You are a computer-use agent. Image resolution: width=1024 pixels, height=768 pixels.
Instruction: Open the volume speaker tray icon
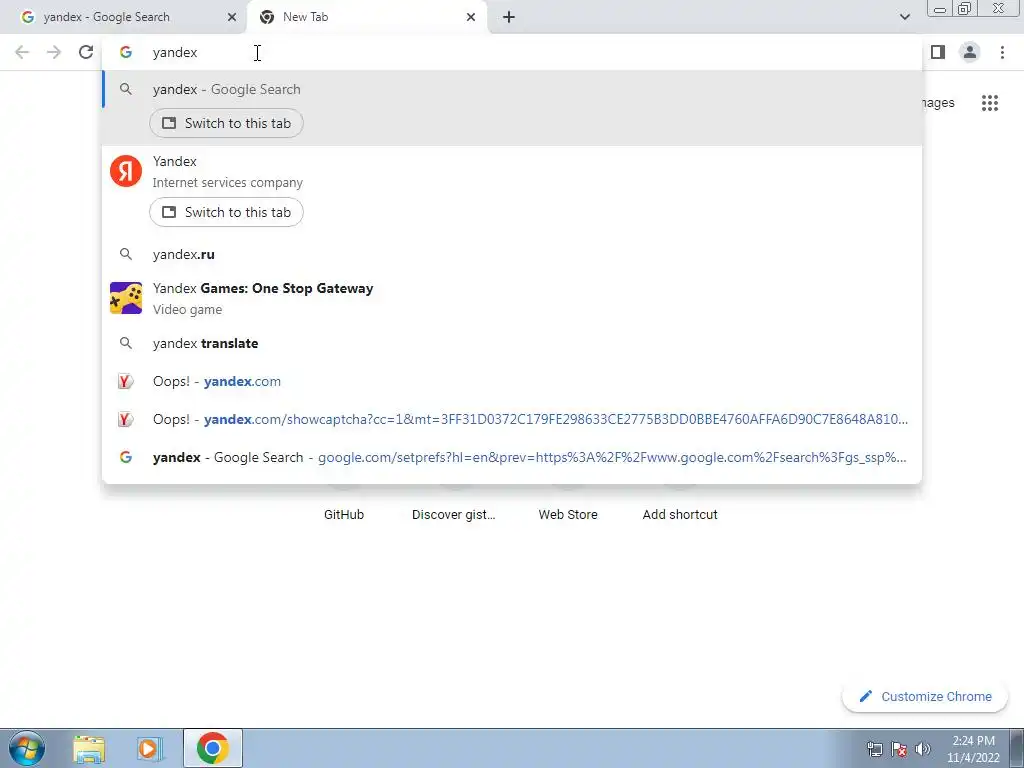click(923, 749)
